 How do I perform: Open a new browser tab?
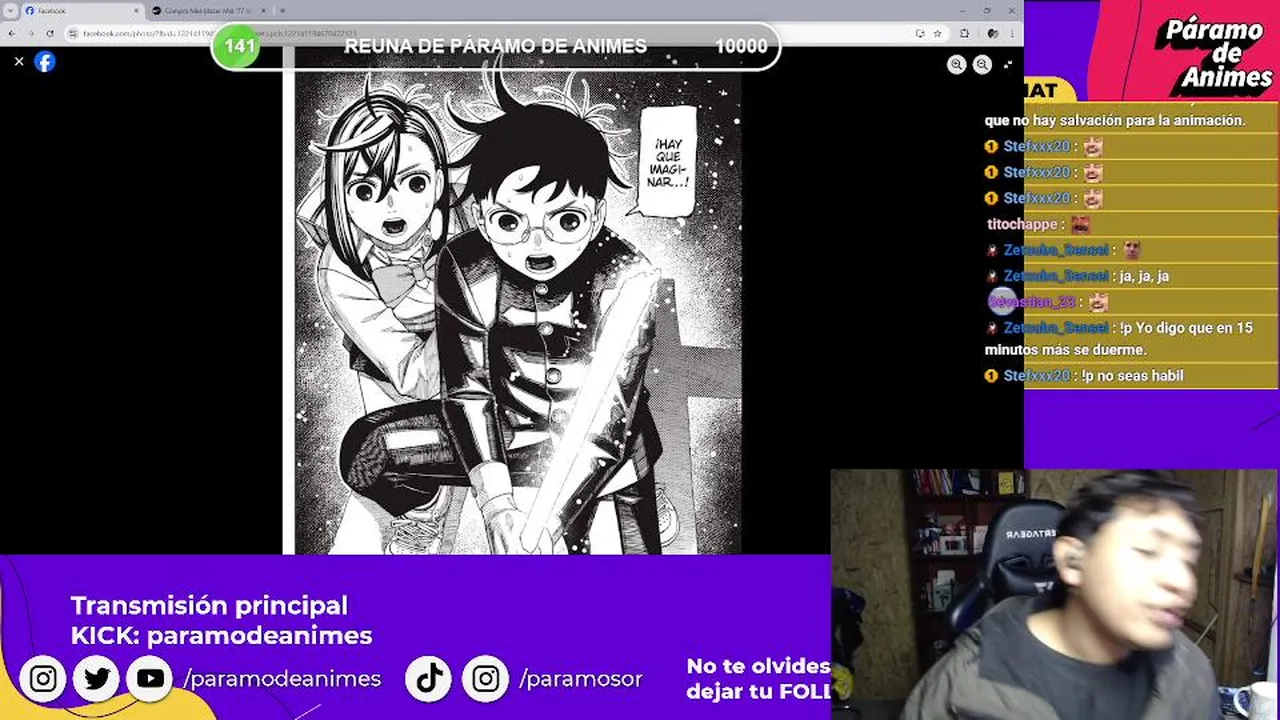point(283,10)
